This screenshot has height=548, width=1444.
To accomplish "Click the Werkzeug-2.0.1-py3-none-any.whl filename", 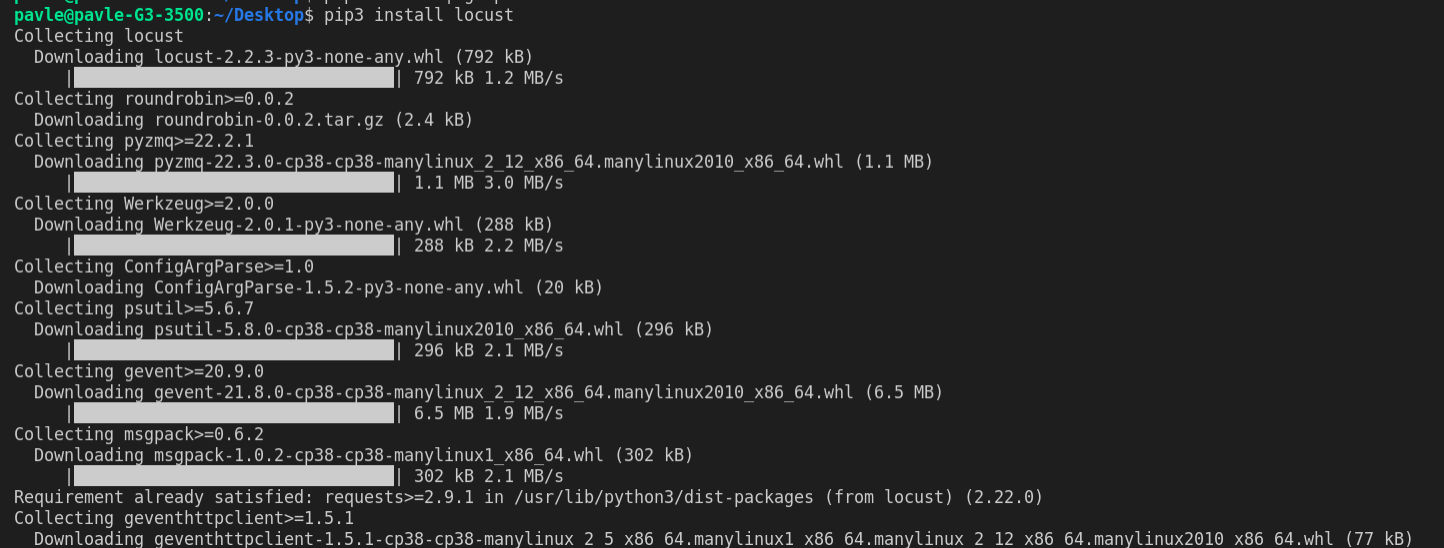I will 309,225.
